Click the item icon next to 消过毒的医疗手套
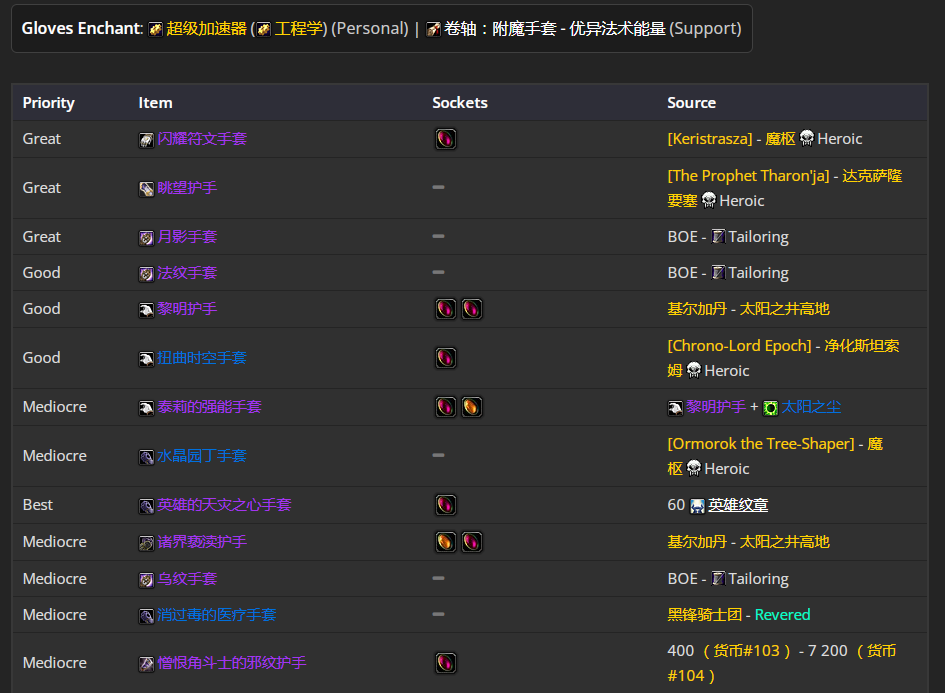Screen dimensions: 945x693 (x=146, y=616)
